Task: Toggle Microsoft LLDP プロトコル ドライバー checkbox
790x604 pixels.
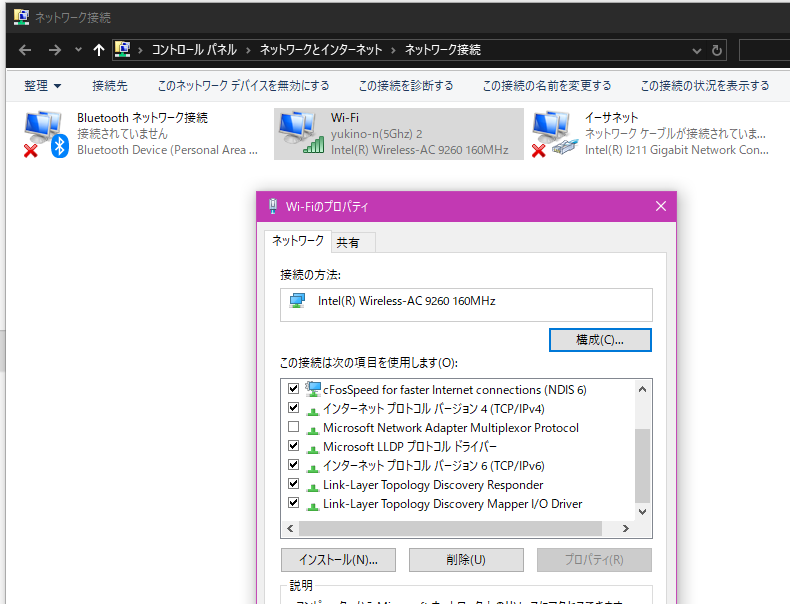Action: click(x=293, y=446)
